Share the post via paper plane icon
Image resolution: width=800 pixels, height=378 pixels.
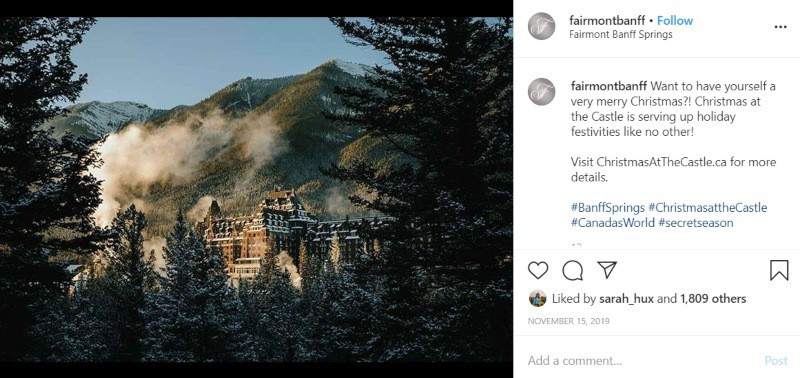607,270
